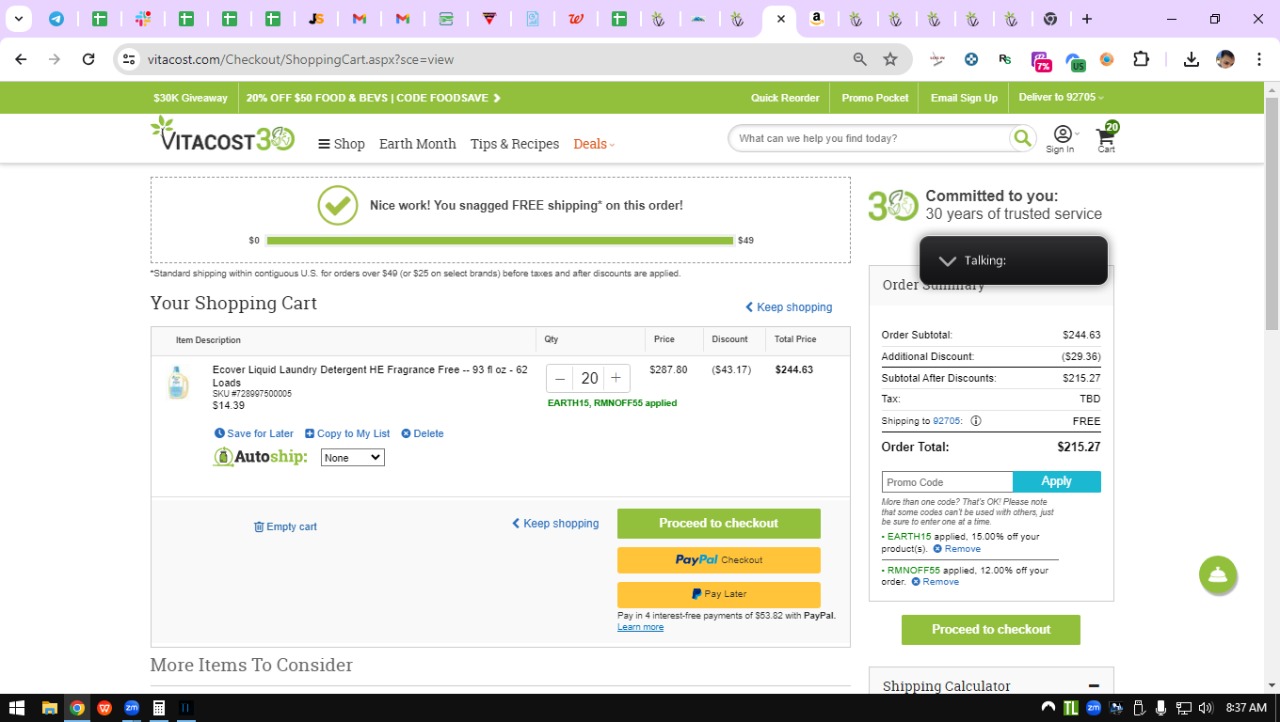
Task: Click the Vitacost 30 logo
Action: tap(222, 135)
